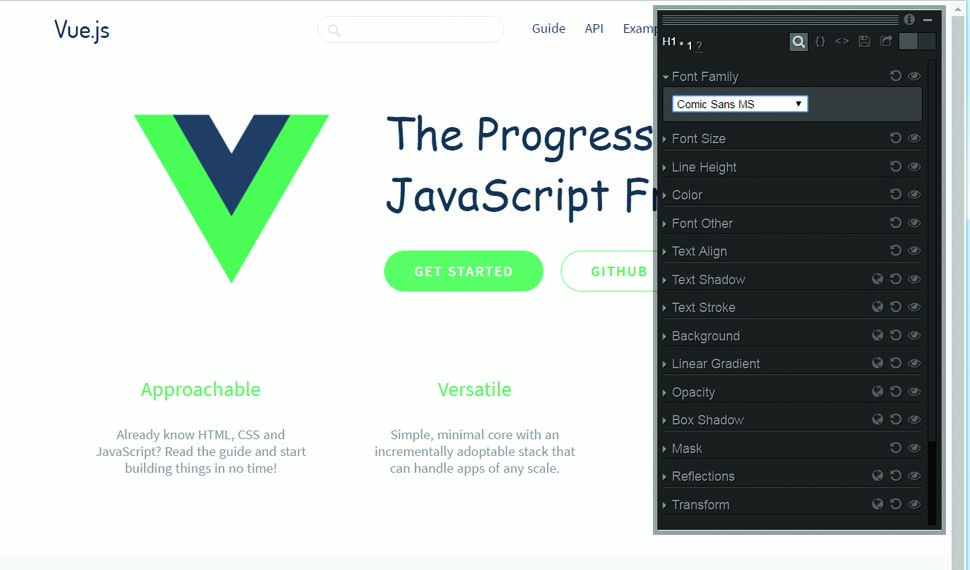970x570 pixels.
Task: Click the GITHUB button
Action: [x=609, y=271]
